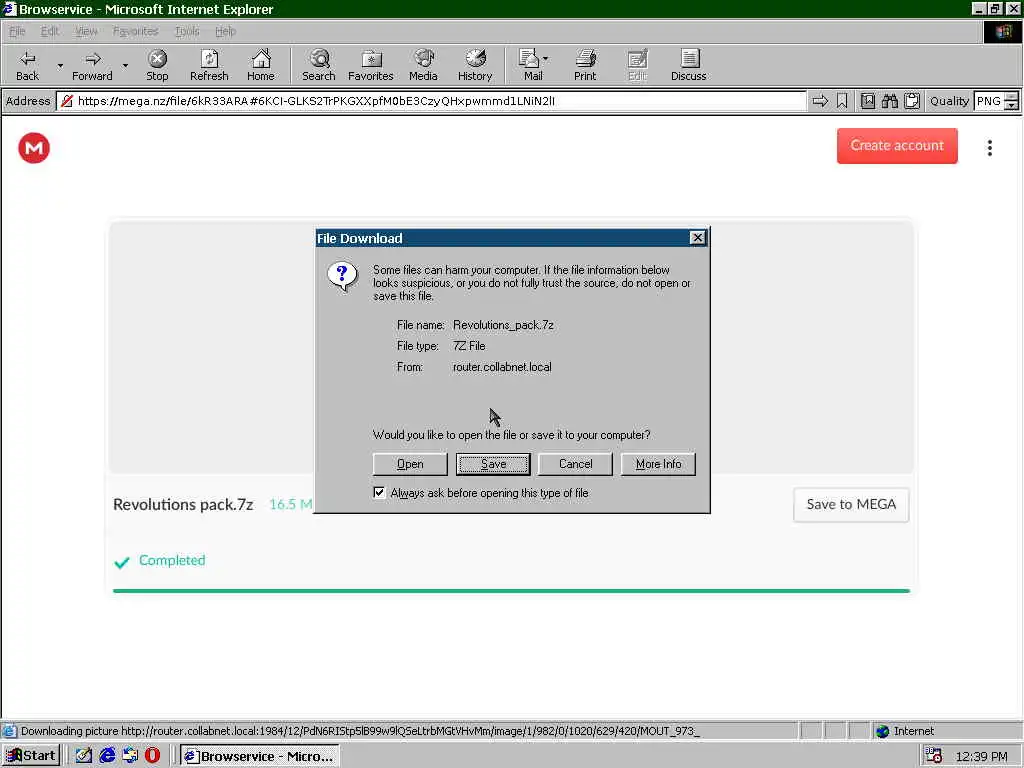Step the Quality value up
Screen dimensions: 1024x768
click(1012, 97)
